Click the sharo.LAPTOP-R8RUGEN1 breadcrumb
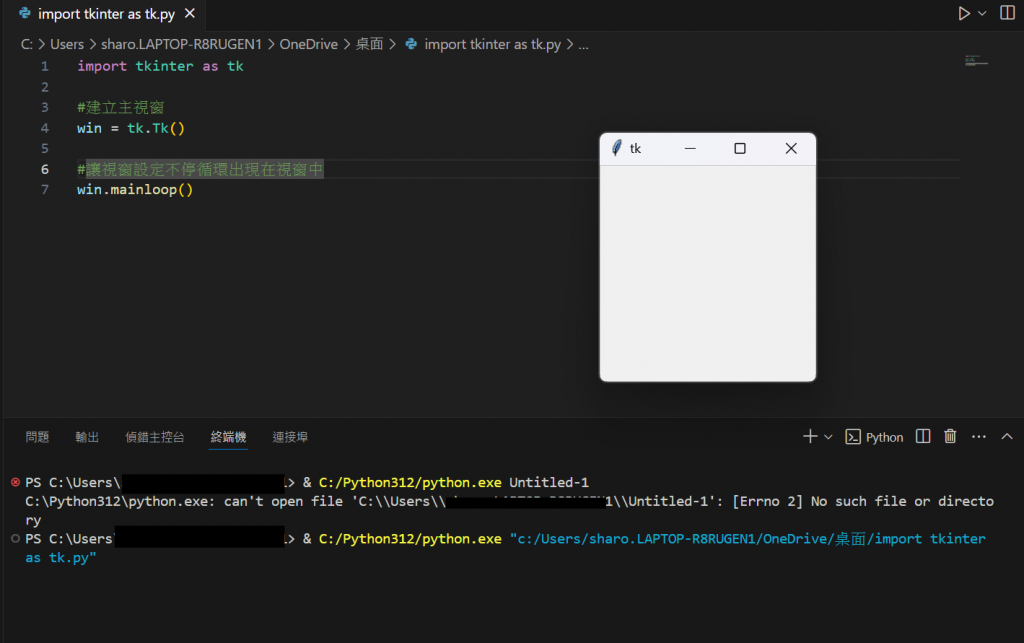 (181, 44)
